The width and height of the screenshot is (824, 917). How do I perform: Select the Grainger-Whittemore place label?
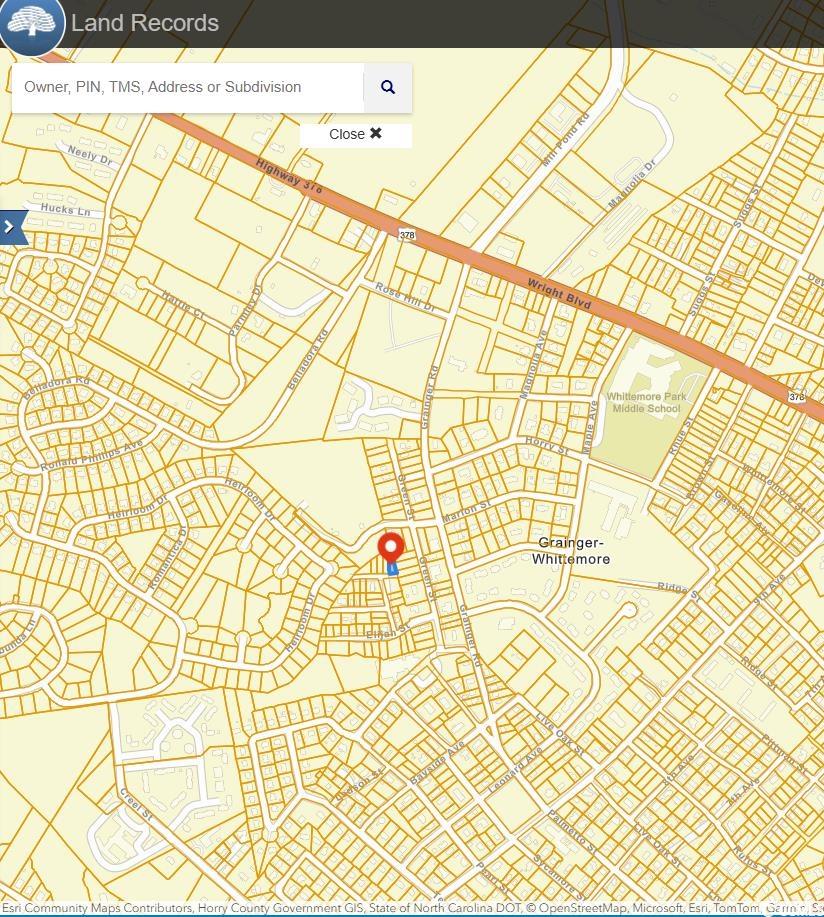pyautogui.click(x=573, y=551)
